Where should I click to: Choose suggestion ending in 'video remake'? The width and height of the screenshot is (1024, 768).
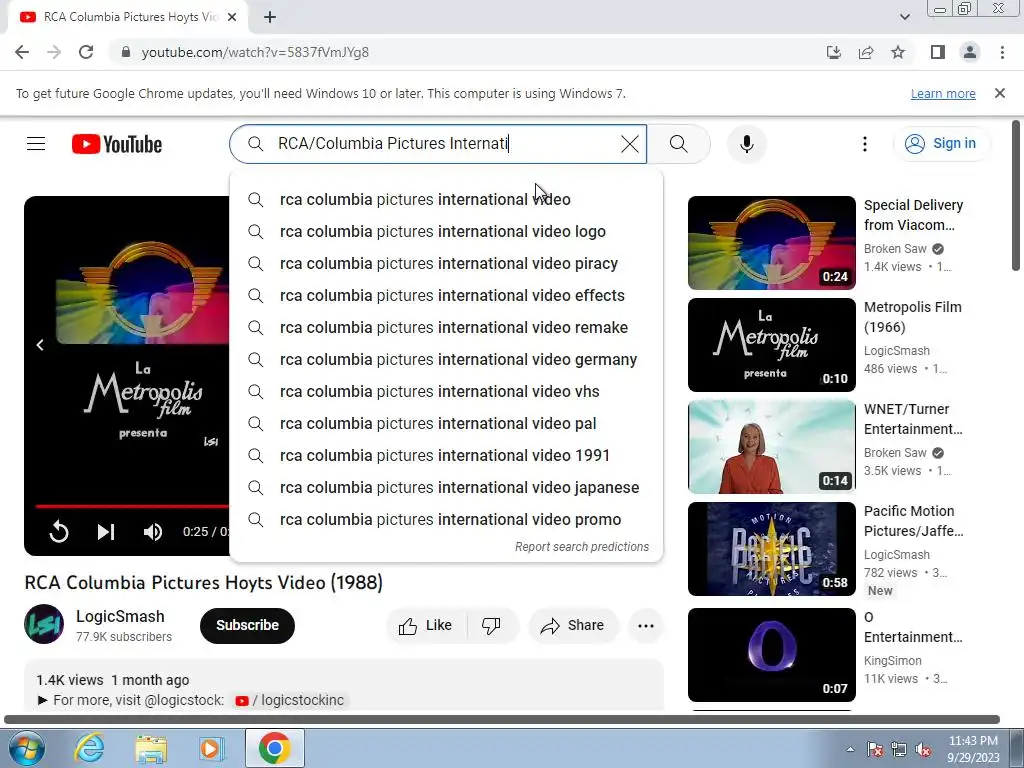(446, 327)
